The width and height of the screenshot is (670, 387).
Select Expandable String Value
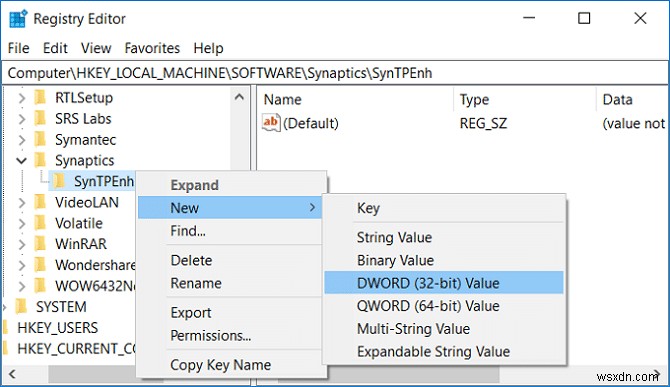(444, 352)
